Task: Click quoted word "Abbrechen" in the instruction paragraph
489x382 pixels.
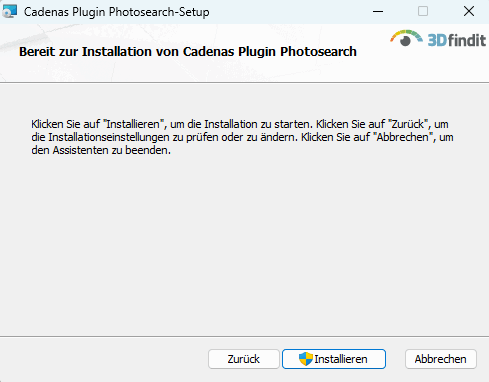Action: pyautogui.click(x=404, y=137)
